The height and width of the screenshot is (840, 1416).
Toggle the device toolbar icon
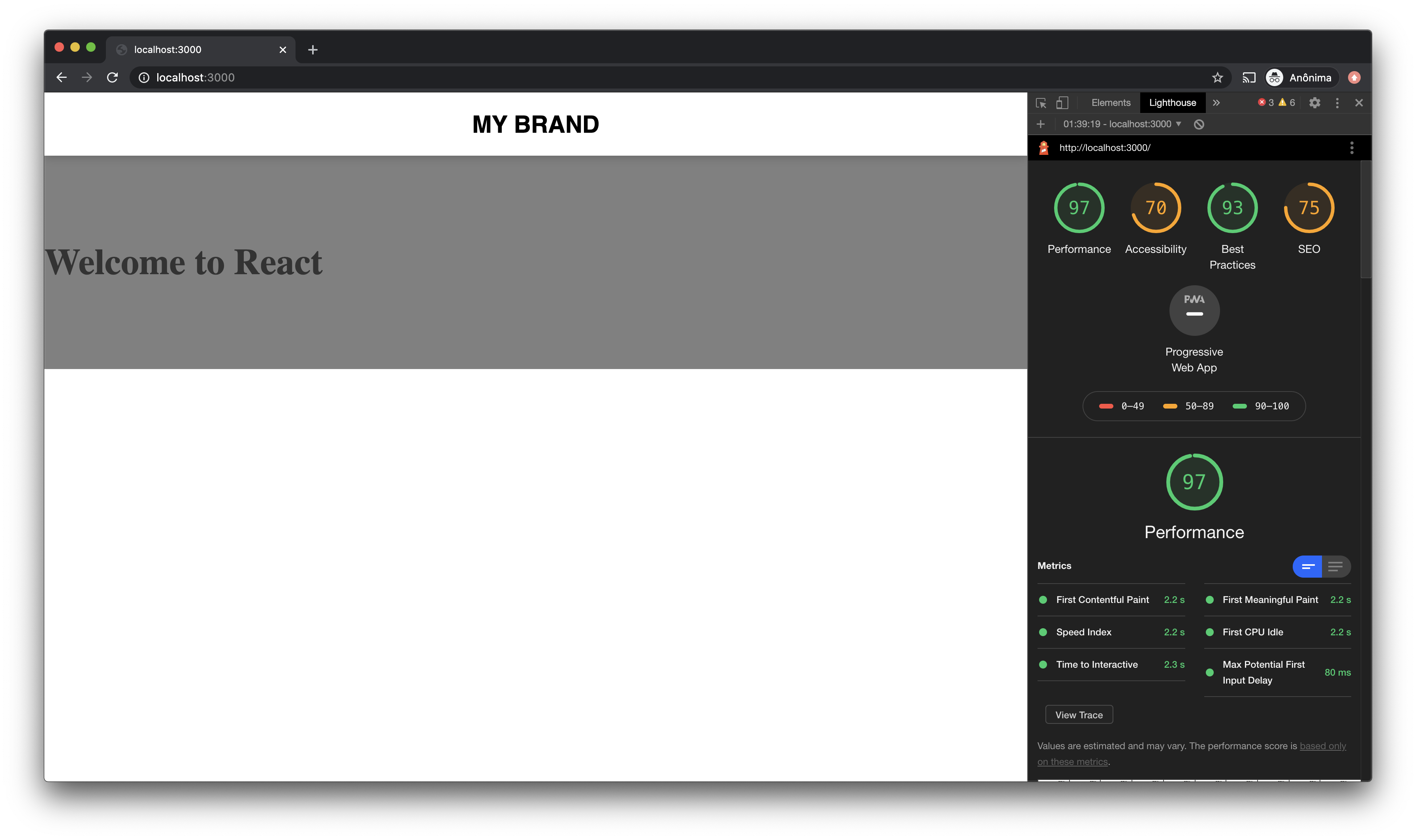pos(1062,103)
